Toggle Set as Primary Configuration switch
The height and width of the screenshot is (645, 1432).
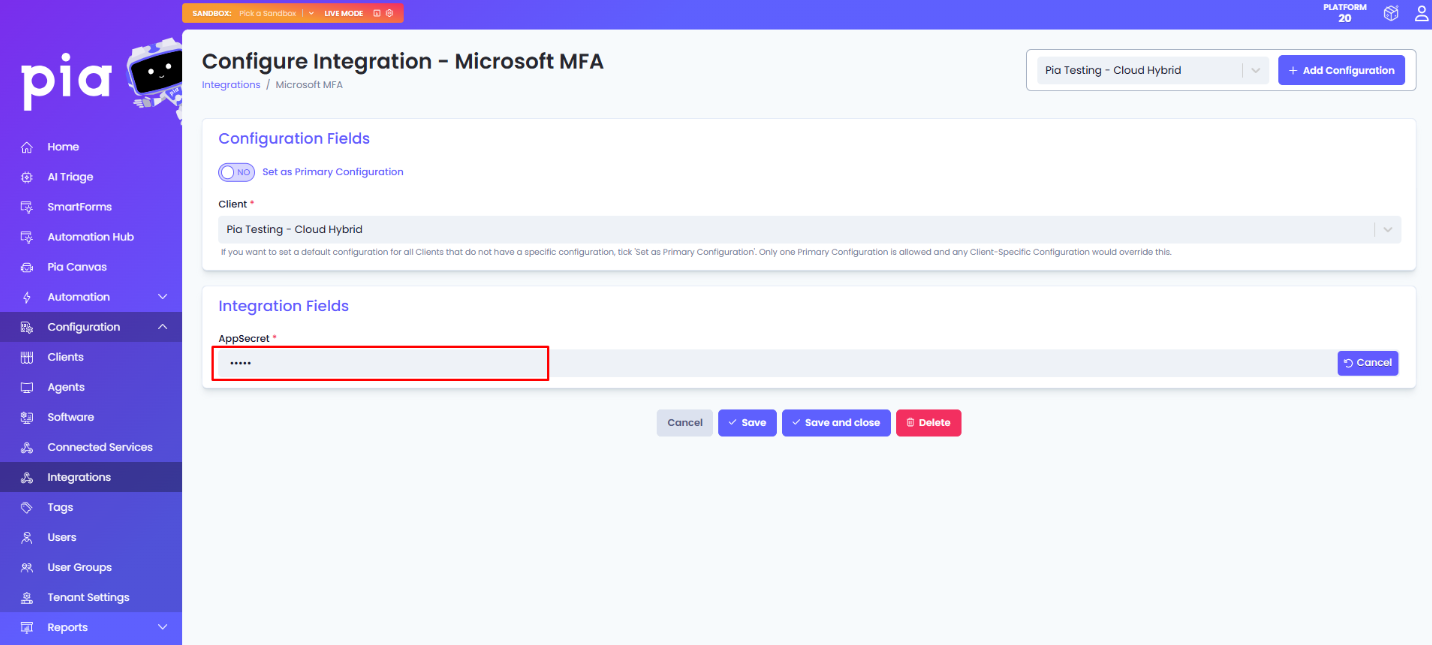(x=237, y=172)
